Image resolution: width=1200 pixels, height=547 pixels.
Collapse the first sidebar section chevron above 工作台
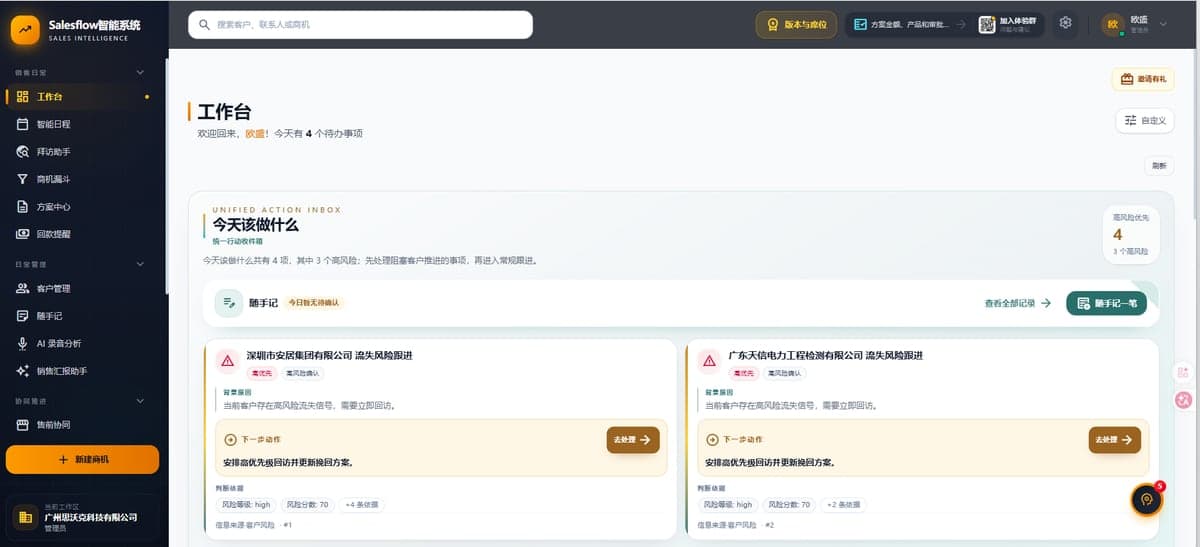click(140, 72)
